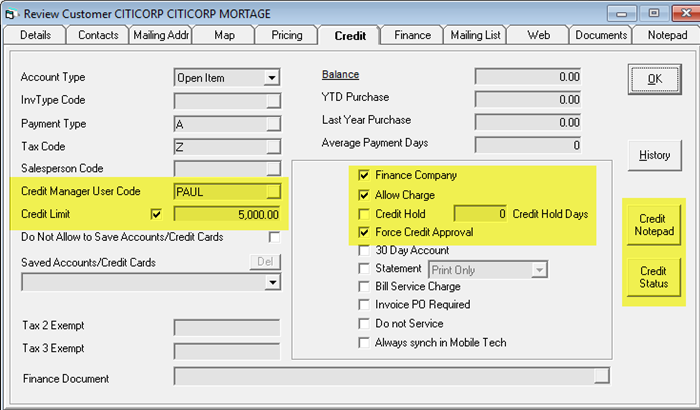Expand the Statement Print Only dropdown
Image resolution: width=700 pixels, height=410 pixels.
pos(539,270)
